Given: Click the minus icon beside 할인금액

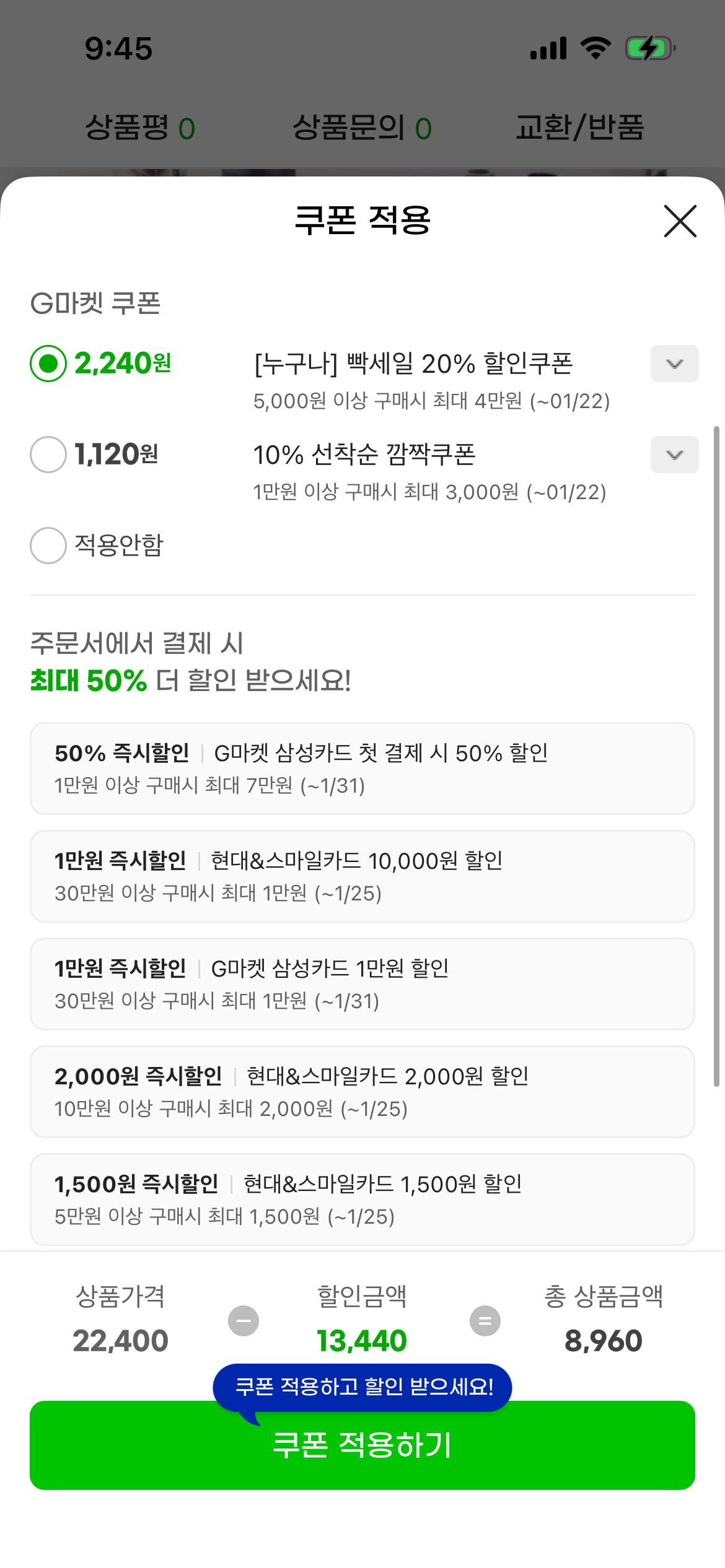Looking at the screenshot, I should [x=244, y=1321].
